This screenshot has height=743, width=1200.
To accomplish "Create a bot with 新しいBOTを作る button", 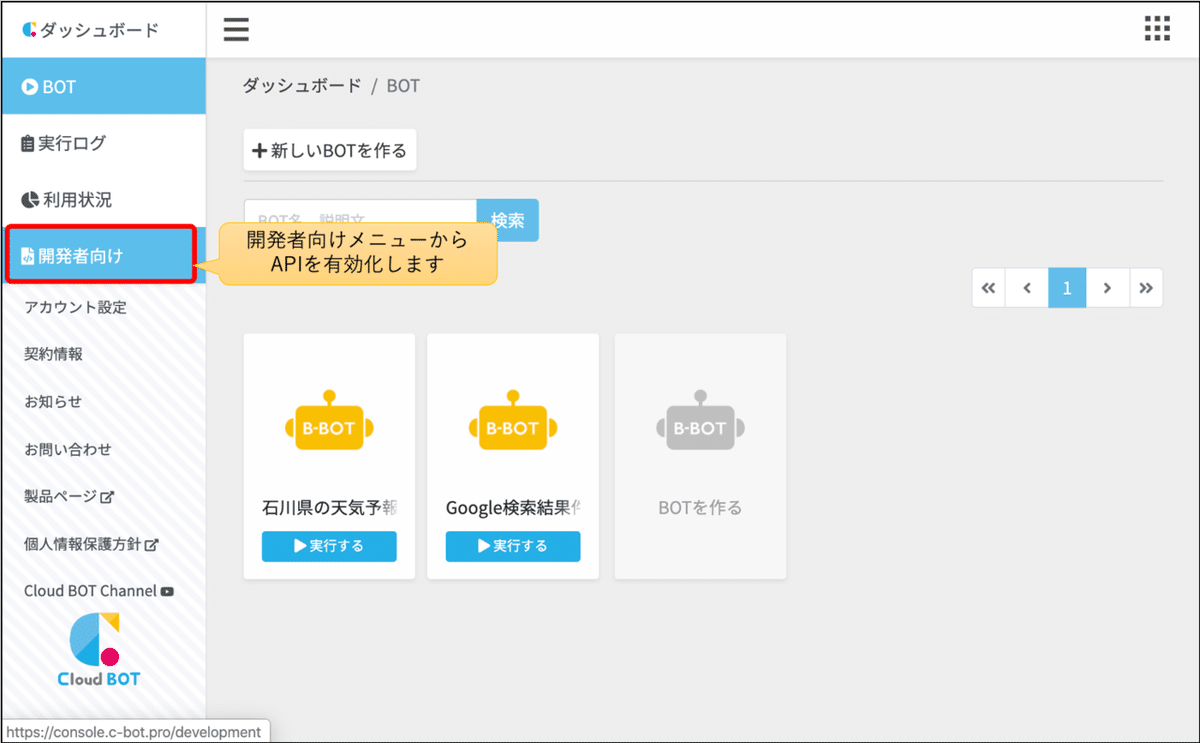I will click(x=329, y=149).
